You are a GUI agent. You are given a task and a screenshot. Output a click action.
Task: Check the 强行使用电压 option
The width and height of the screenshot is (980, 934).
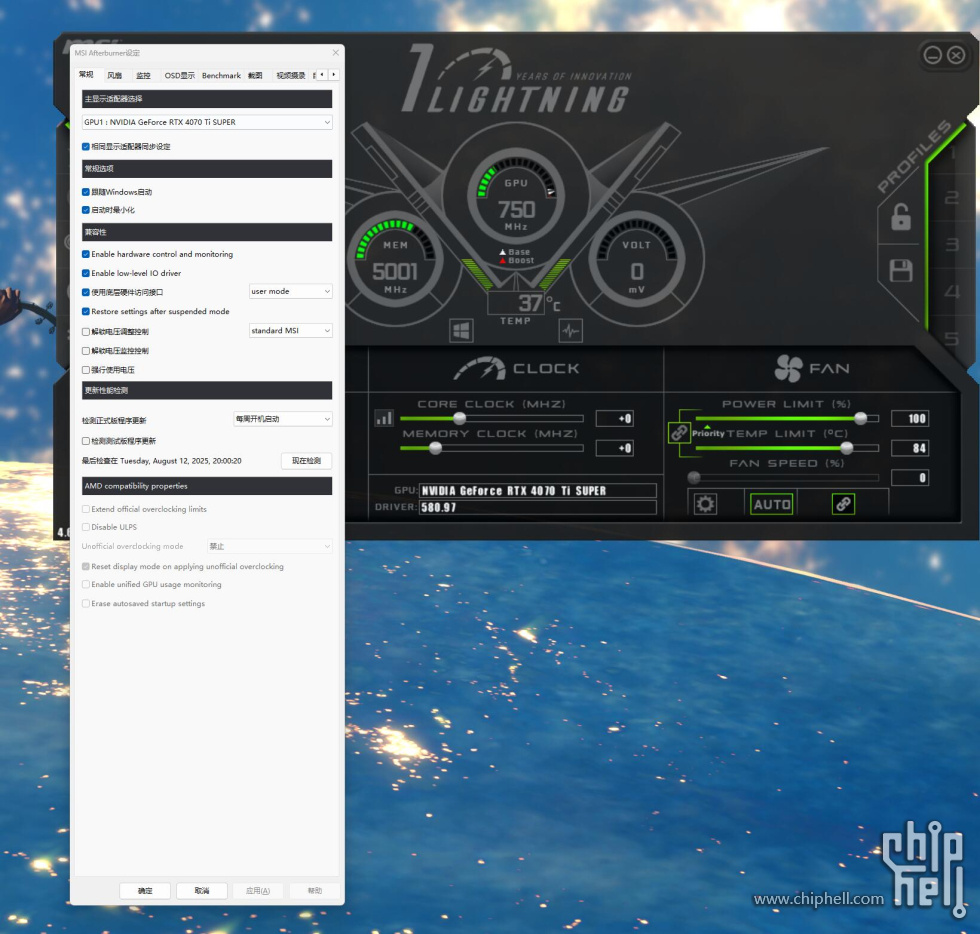tap(86, 370)
